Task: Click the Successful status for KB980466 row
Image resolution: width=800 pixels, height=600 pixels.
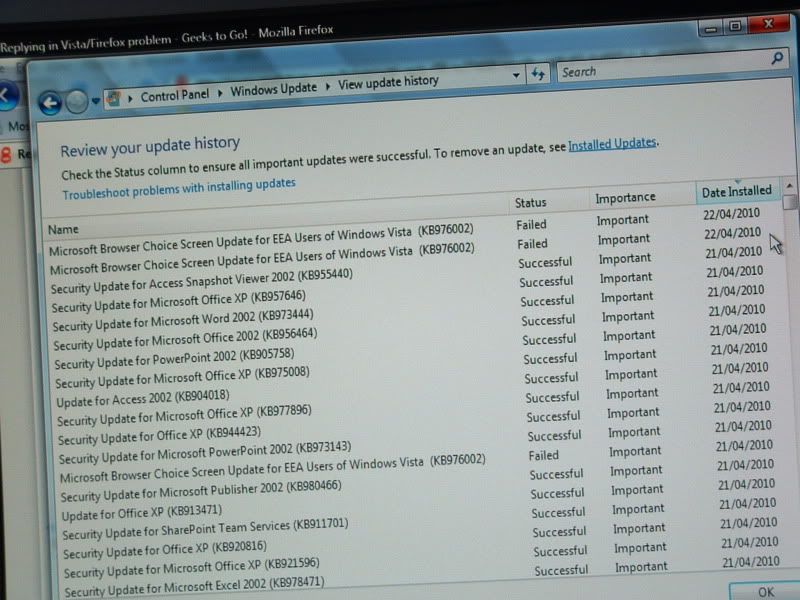Action: 556,474
